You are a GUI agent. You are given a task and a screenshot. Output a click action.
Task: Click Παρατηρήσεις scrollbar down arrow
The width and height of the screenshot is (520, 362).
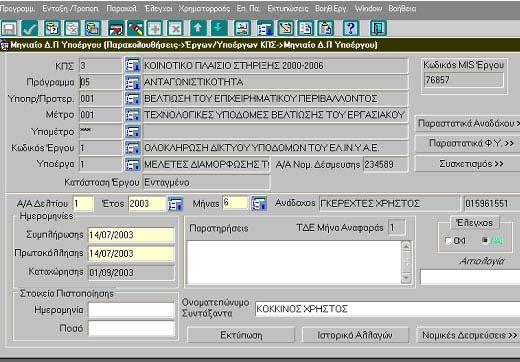tap(406, 278)
